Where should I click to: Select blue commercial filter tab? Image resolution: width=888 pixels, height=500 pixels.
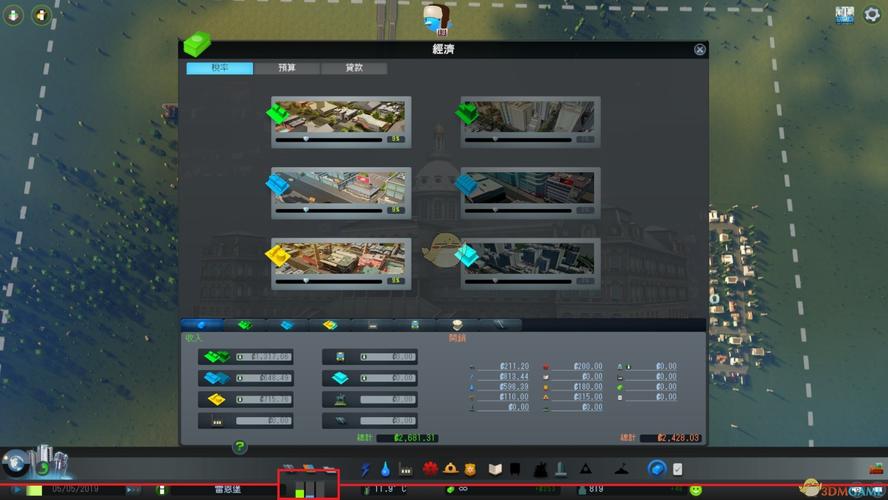pyautogui.click(x=287, y=325)
